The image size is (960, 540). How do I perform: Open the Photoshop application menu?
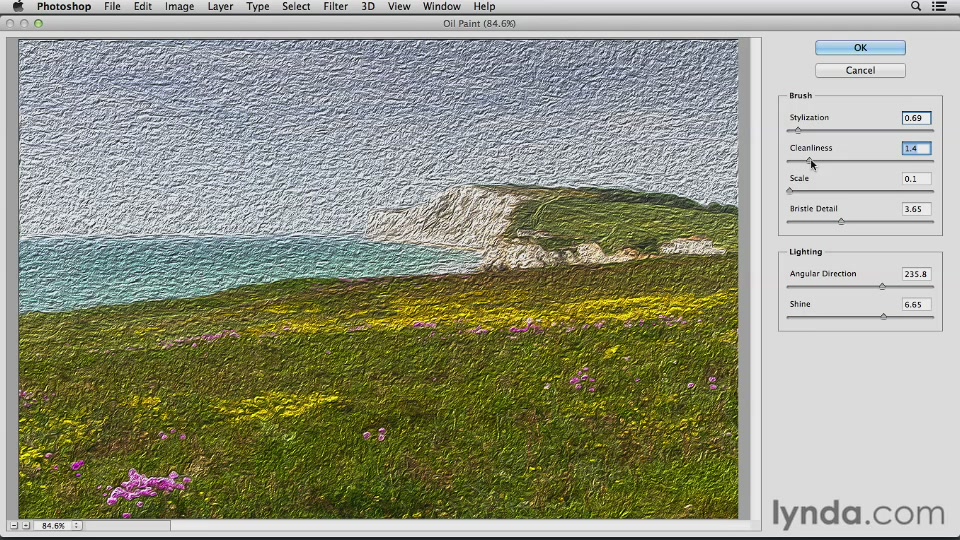tap(64, 6)
